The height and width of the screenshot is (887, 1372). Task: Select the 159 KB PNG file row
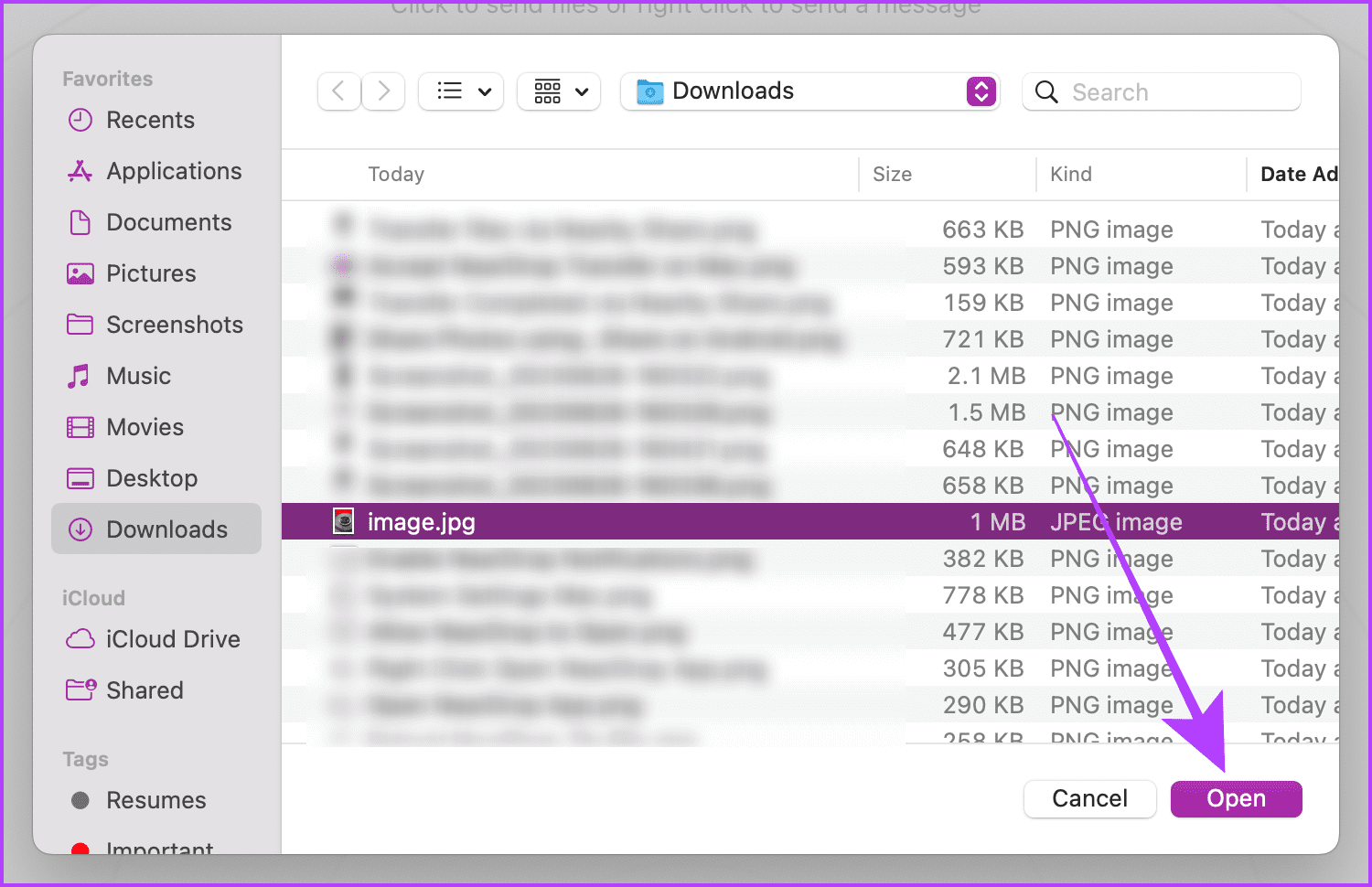810,303
